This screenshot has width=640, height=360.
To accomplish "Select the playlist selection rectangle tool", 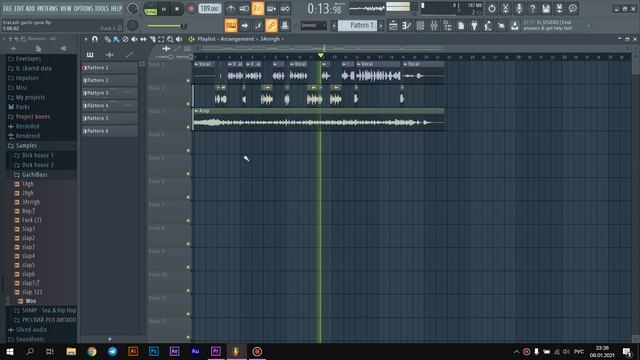I will (161, 39).
